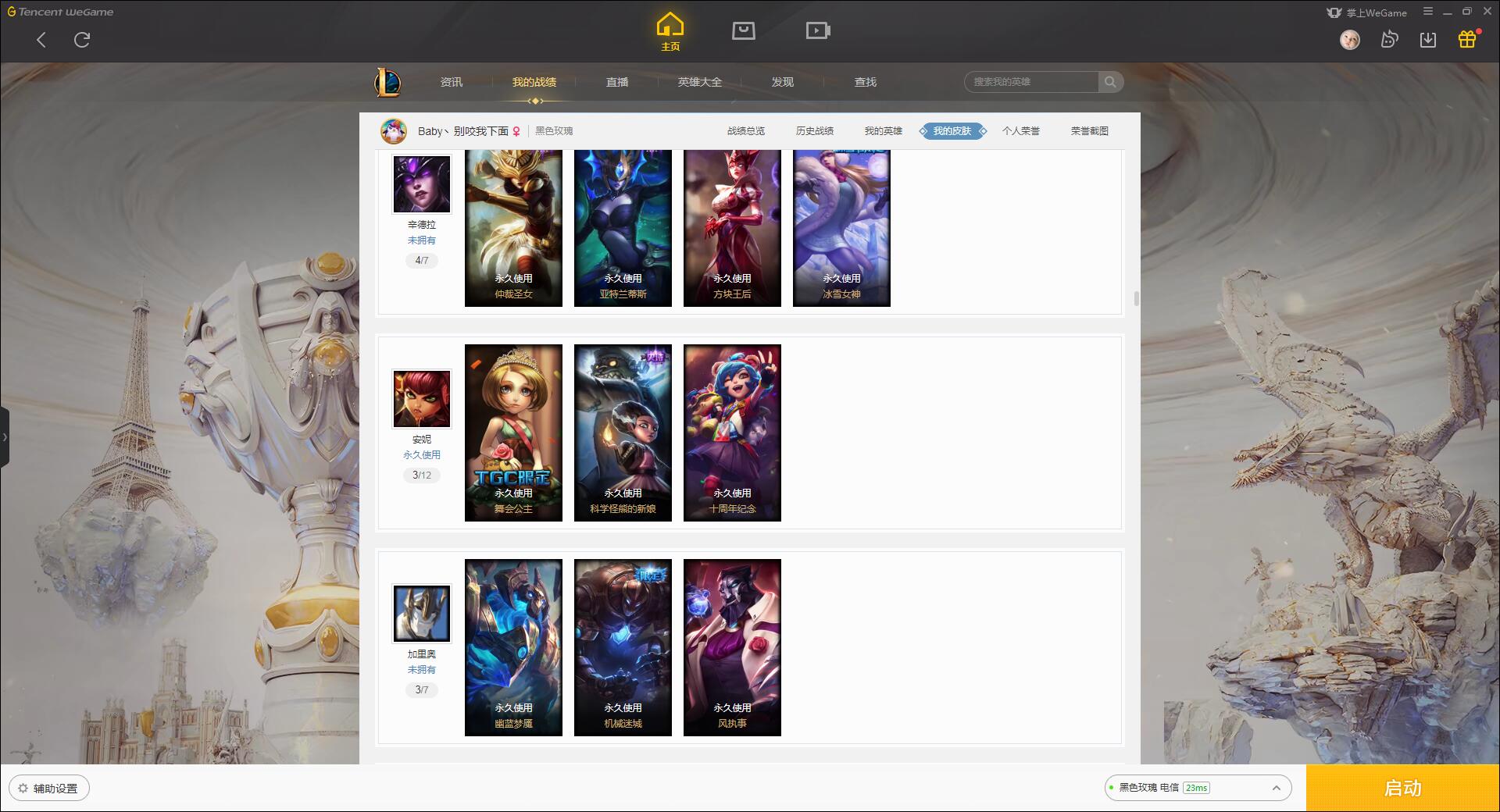Open the 风执事 skin card
The width and height of the screenshot is (1500, 812).
tap(732, 647)
